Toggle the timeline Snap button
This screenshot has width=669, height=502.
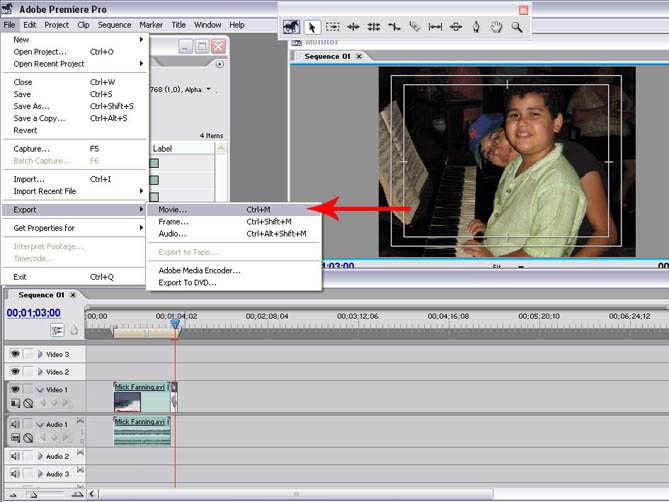pyautogui.click(x=58, y=330)
